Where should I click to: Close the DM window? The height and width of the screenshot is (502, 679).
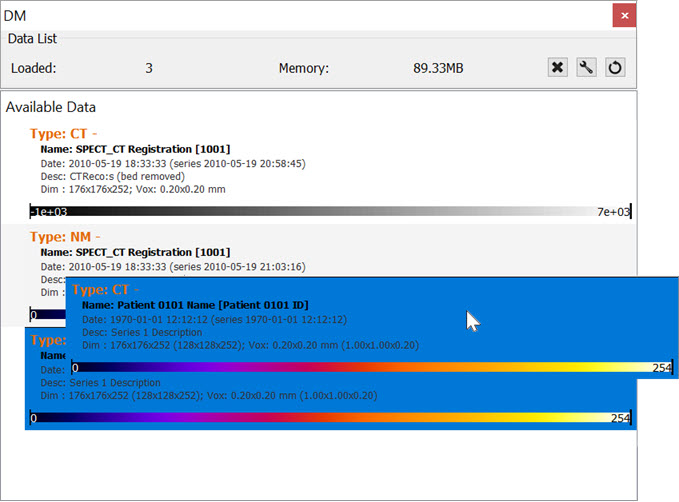click(624, 16)
